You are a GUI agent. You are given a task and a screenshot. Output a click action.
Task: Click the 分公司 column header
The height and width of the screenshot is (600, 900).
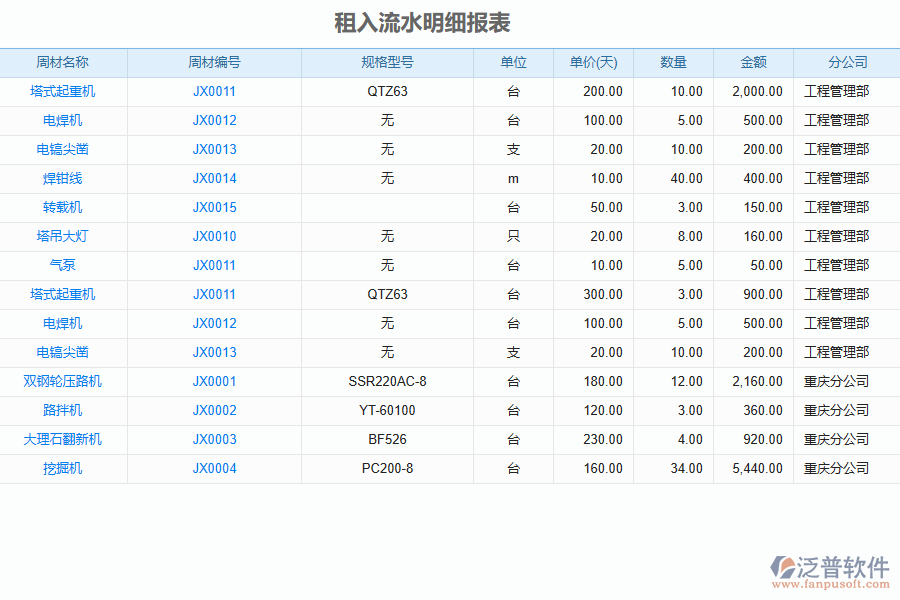click(x=847, y=62)
